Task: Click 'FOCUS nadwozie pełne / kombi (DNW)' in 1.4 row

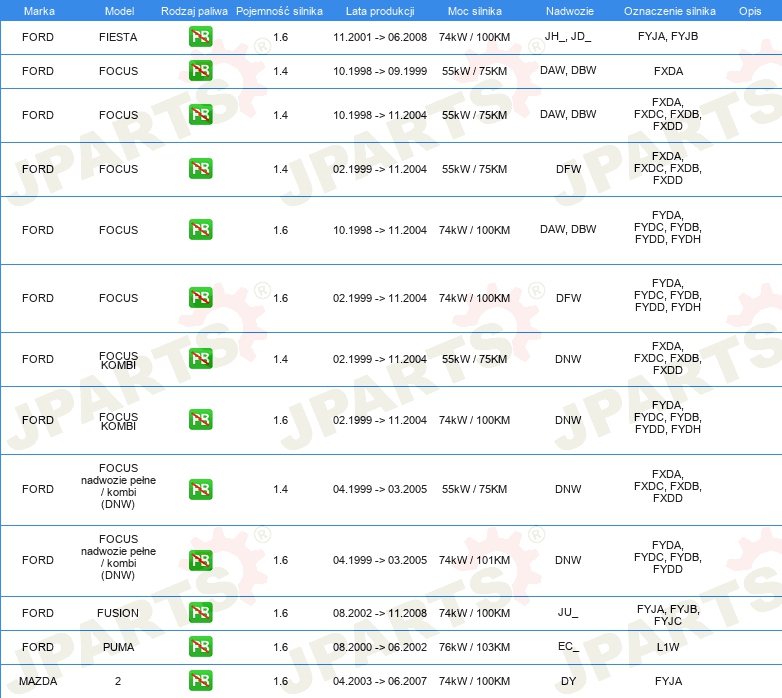Action: pyautogui.click(x=118, y=486)
